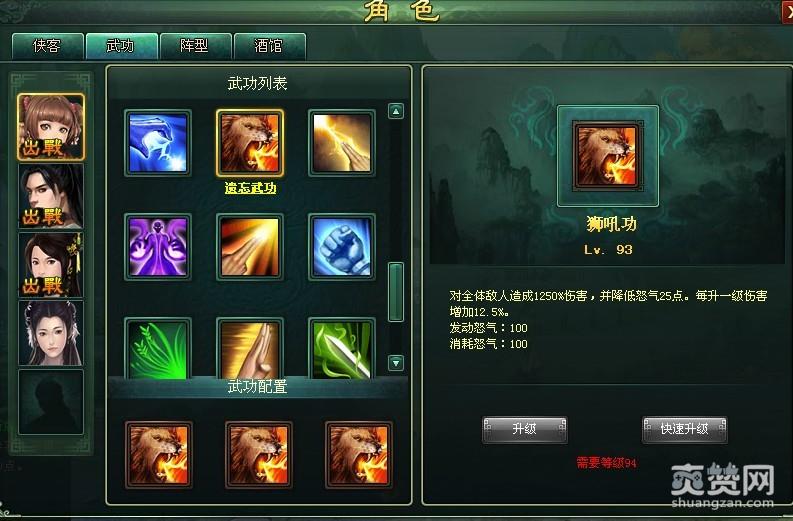The height and width of the screenshot is (521, 793).
Task: Pick the blue fist skill icon
Action: (x=342, y=247)
